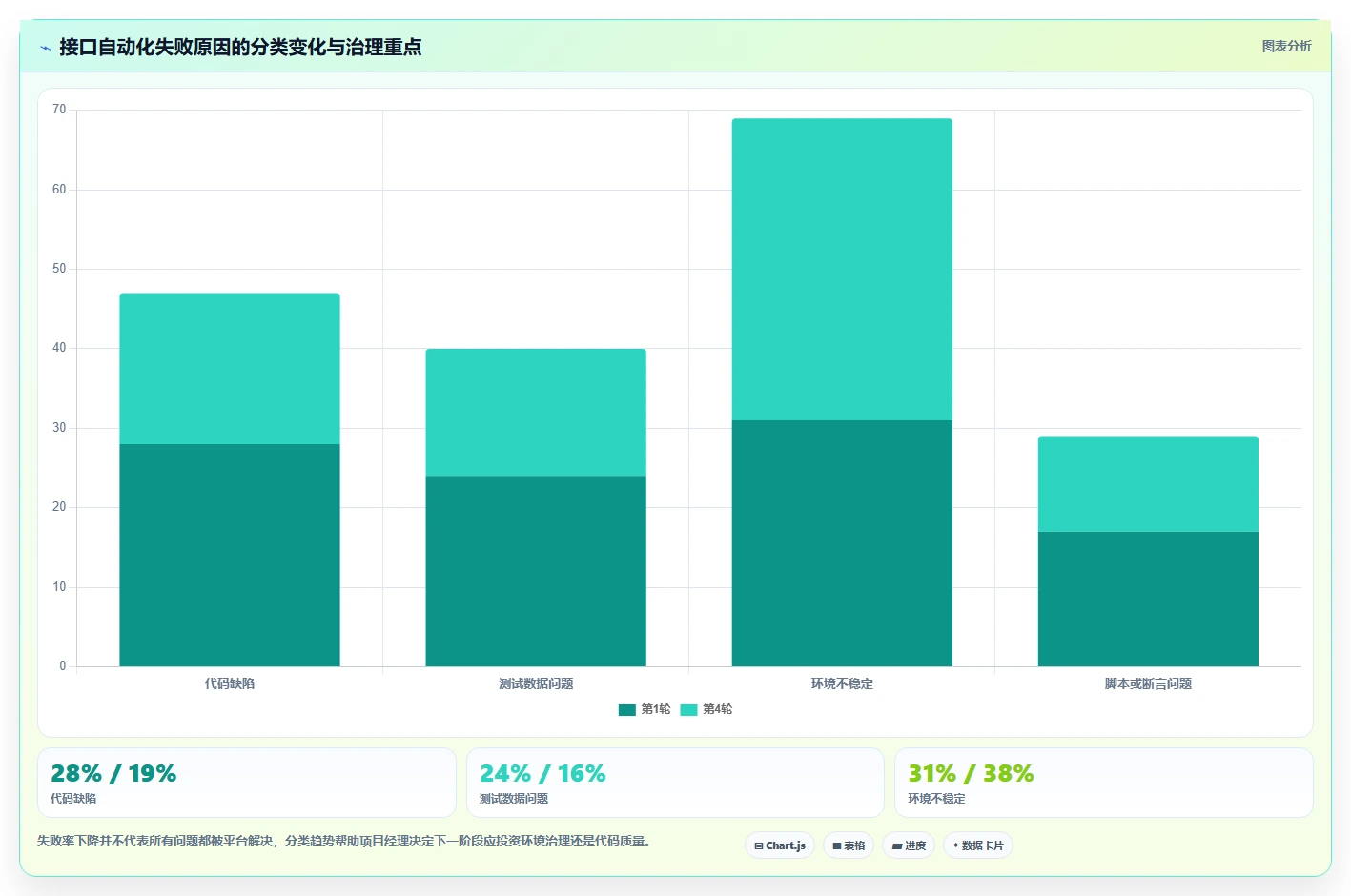The width and height of the screenshot is (1351, 896).
Task: Toggle the 第4轮 legend item
Action: 706,709
